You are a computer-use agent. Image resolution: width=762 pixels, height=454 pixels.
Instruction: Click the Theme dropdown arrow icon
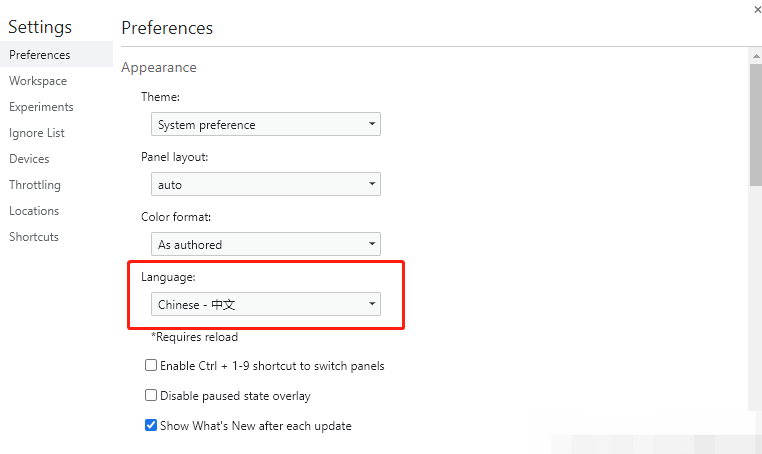(372, 125)
